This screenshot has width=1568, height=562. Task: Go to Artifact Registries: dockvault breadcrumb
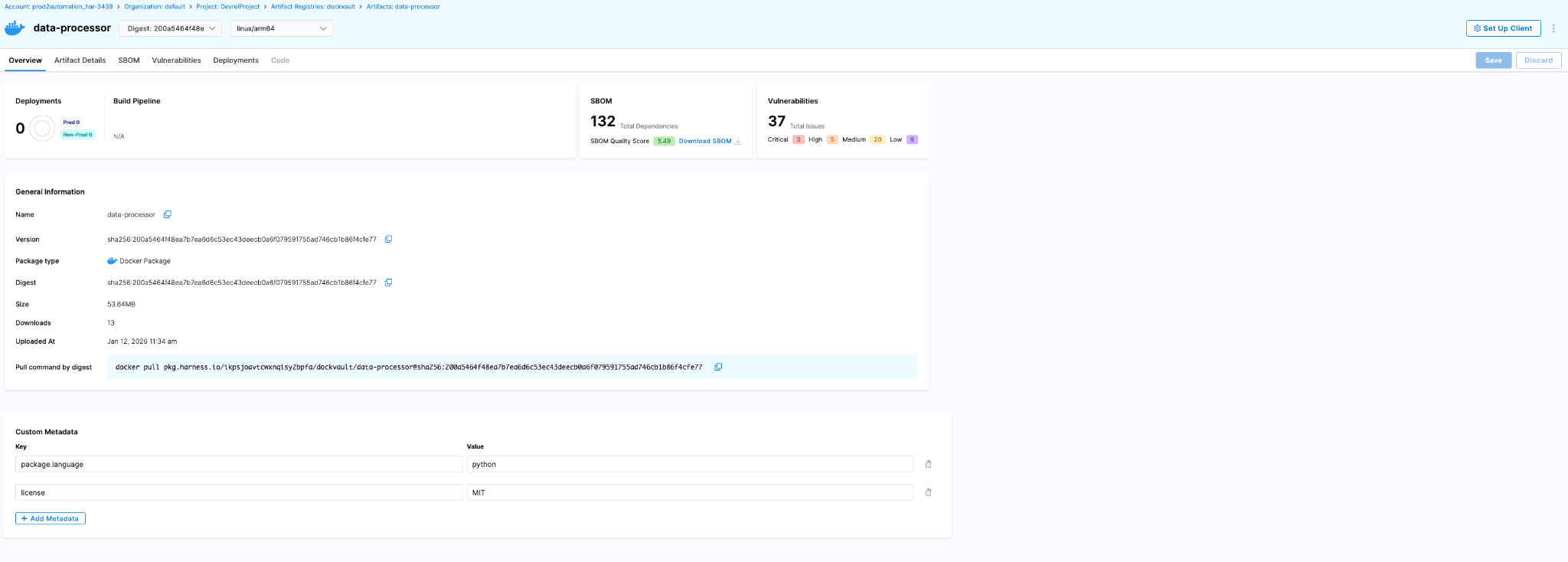[x=313, y=7]
